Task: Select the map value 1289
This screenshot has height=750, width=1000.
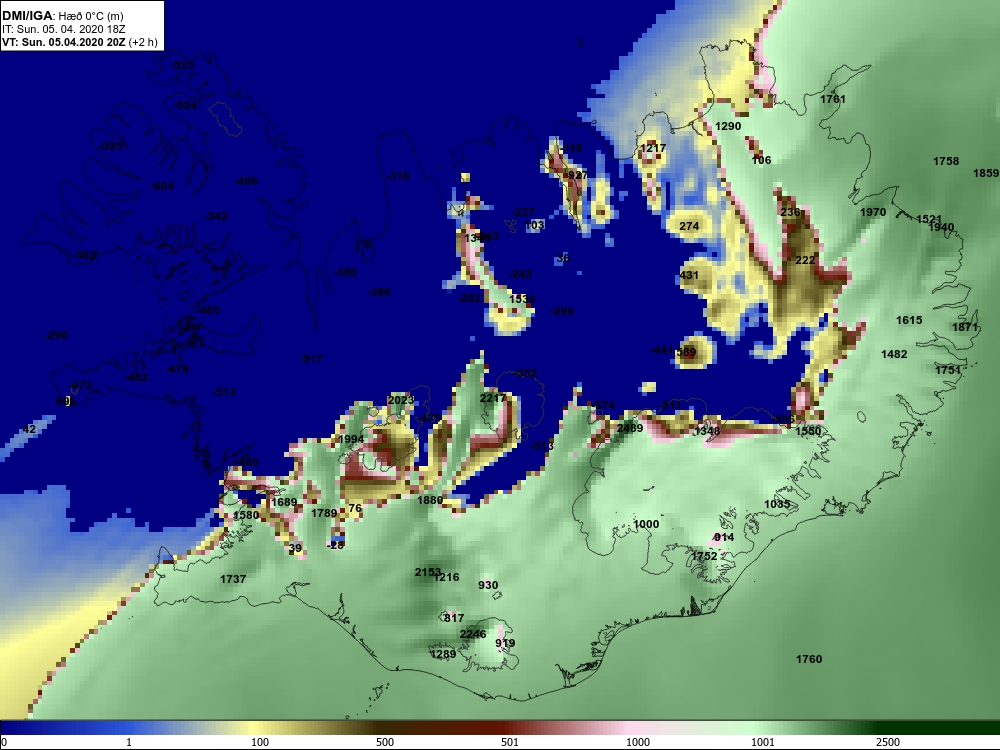Action: point(443,654)
